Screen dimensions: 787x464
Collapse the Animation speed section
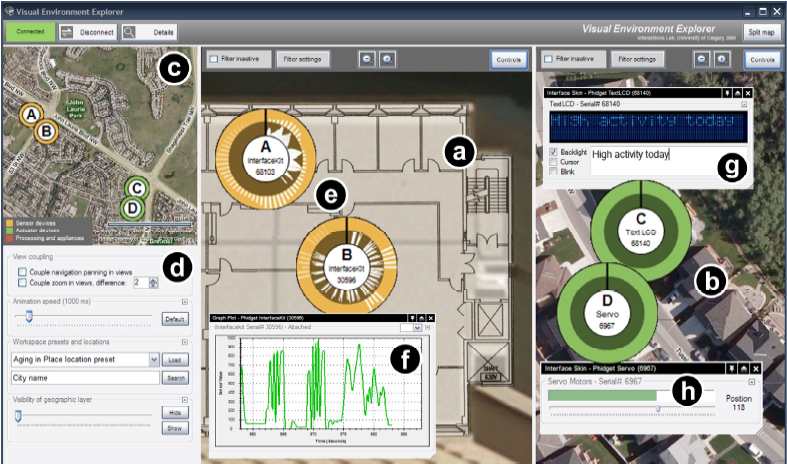coord(185,302)
